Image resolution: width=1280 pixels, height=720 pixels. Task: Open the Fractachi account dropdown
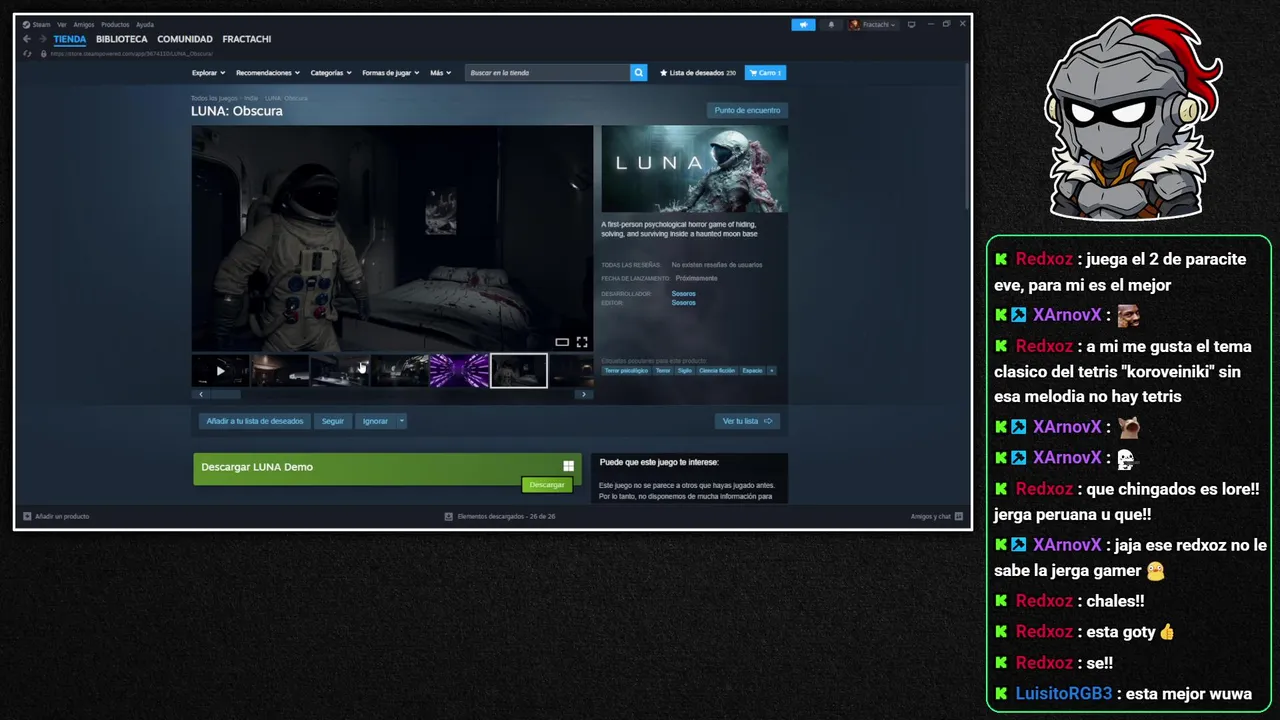pos(873,24)
